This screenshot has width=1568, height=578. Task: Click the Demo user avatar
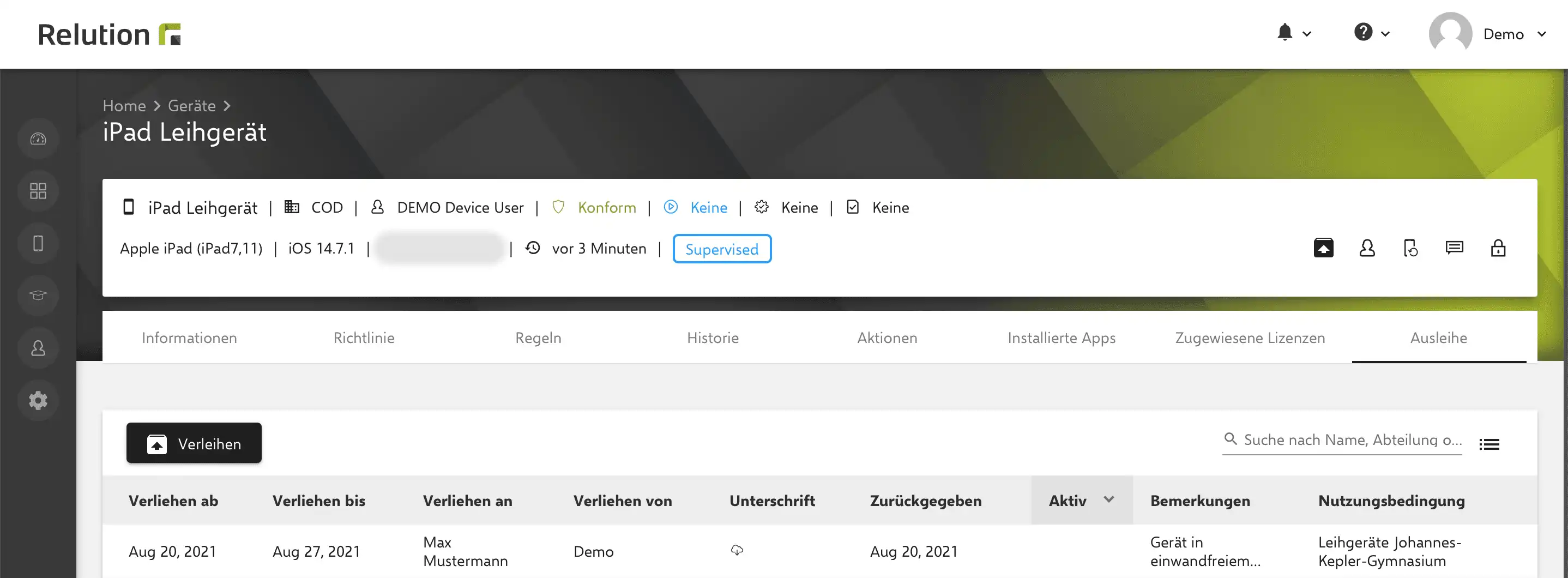1450,33
